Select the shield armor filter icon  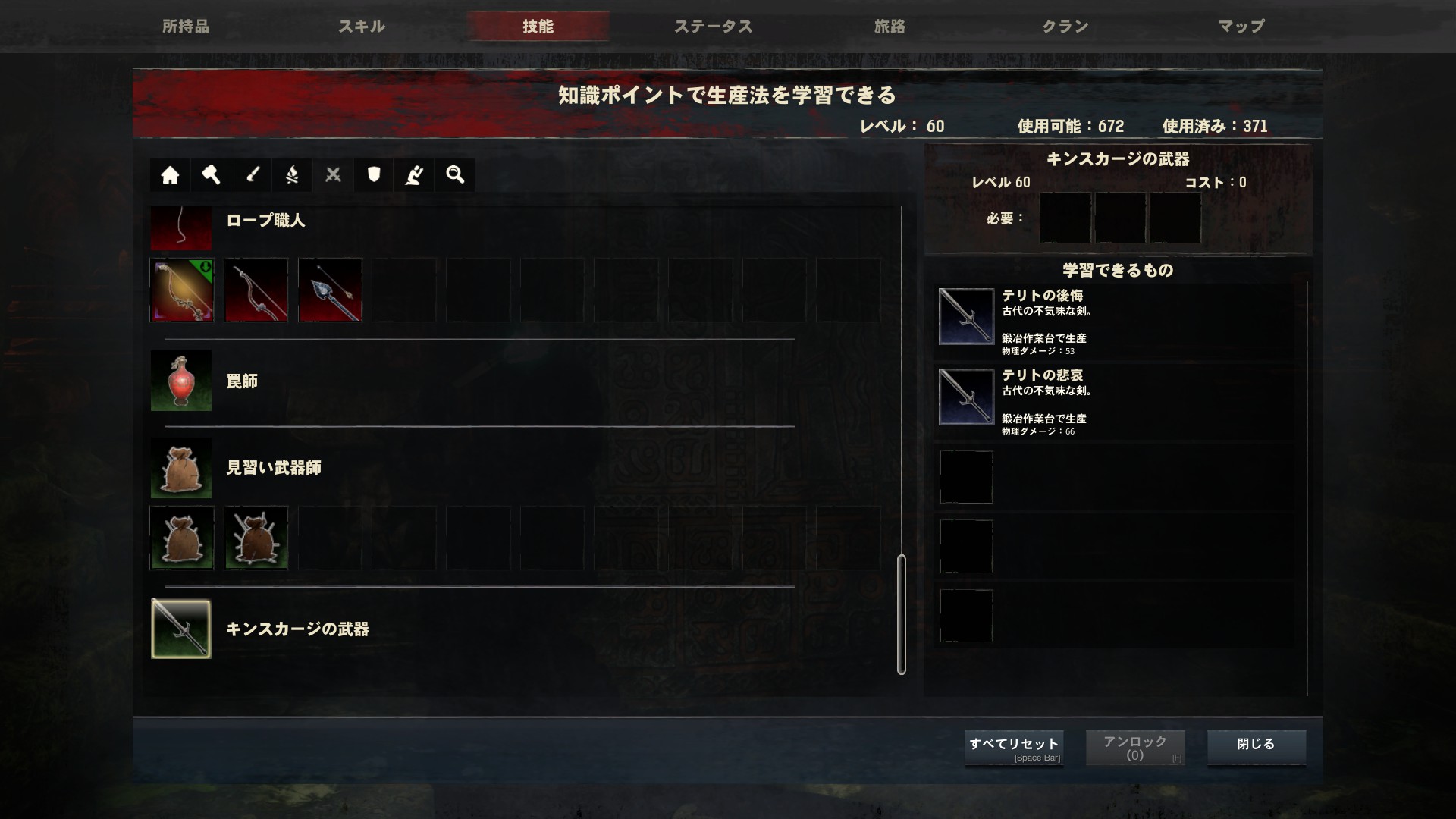[374, 175]
